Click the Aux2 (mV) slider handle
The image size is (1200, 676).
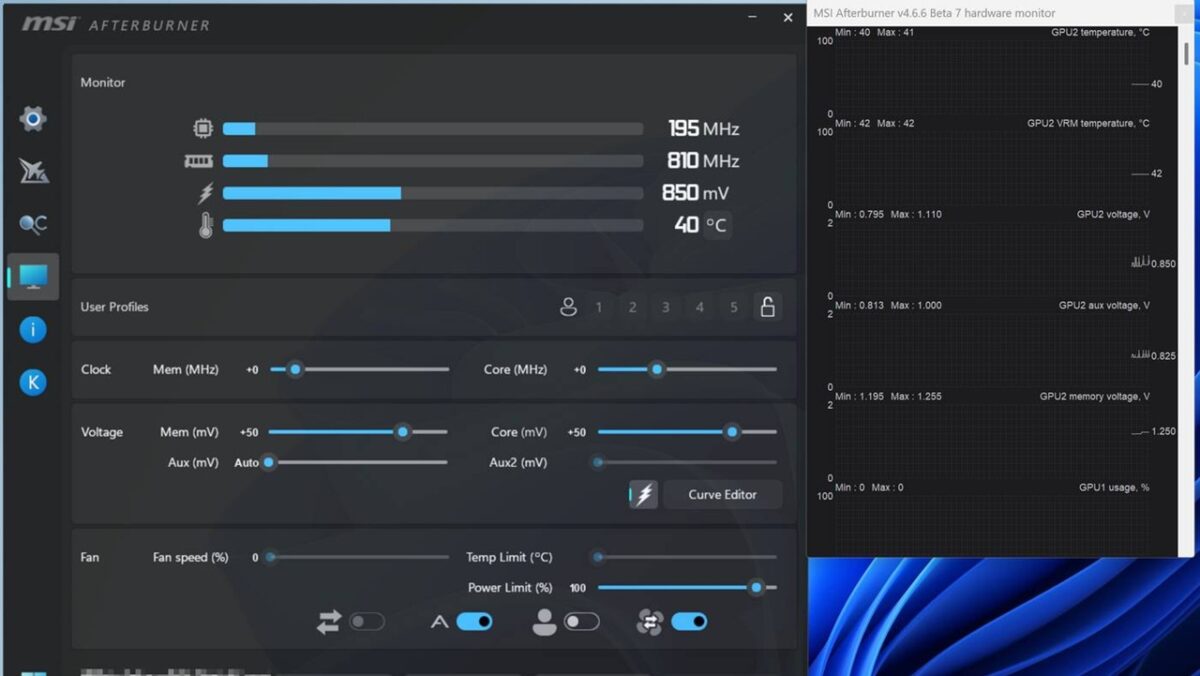pyautogui.click(x=598, y=462)
